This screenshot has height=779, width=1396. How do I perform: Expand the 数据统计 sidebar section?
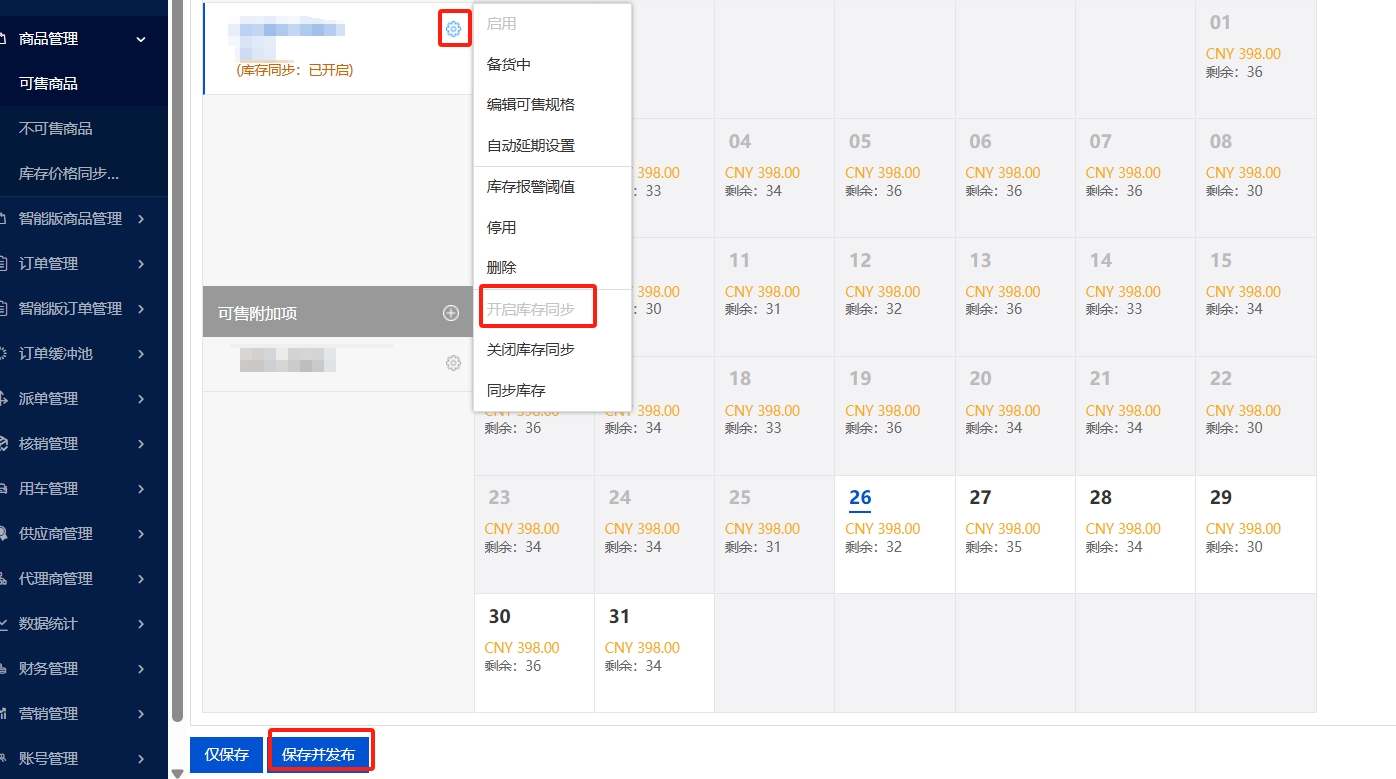141,624
